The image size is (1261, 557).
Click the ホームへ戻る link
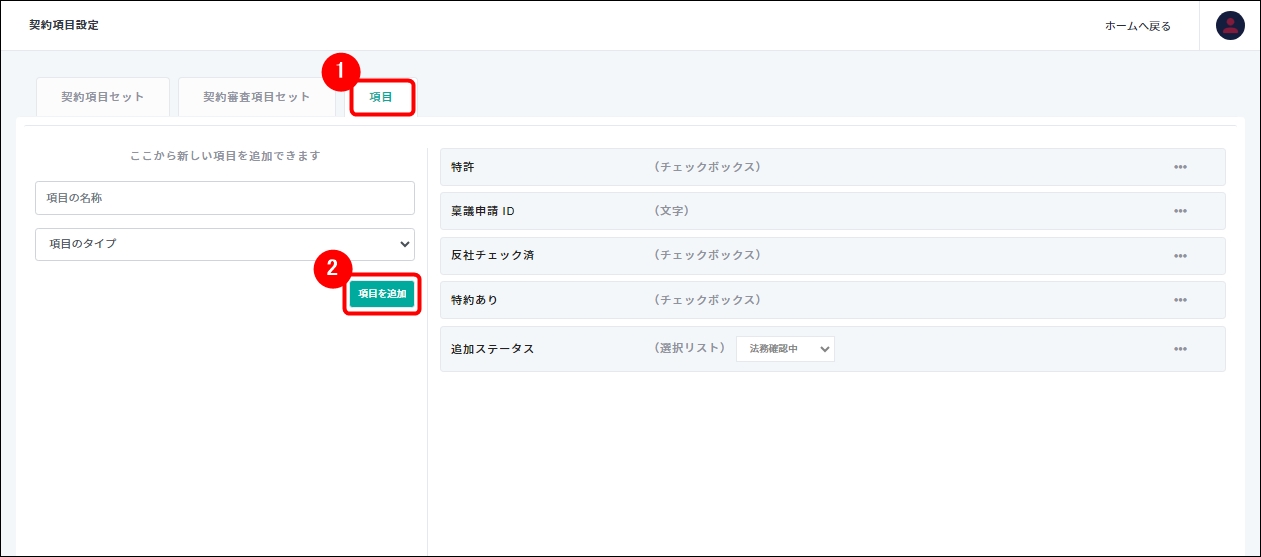point(1137,26)
